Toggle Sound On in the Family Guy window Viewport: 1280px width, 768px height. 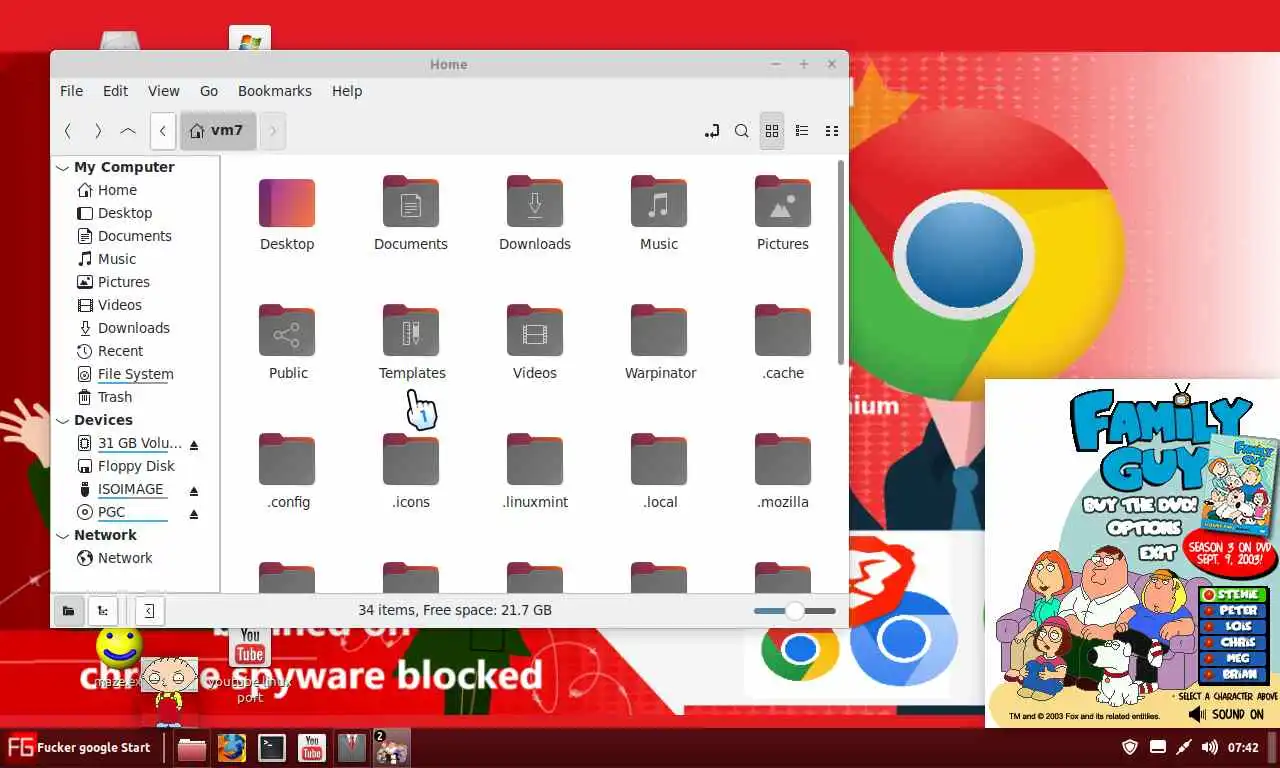[x=1227, y=714]
